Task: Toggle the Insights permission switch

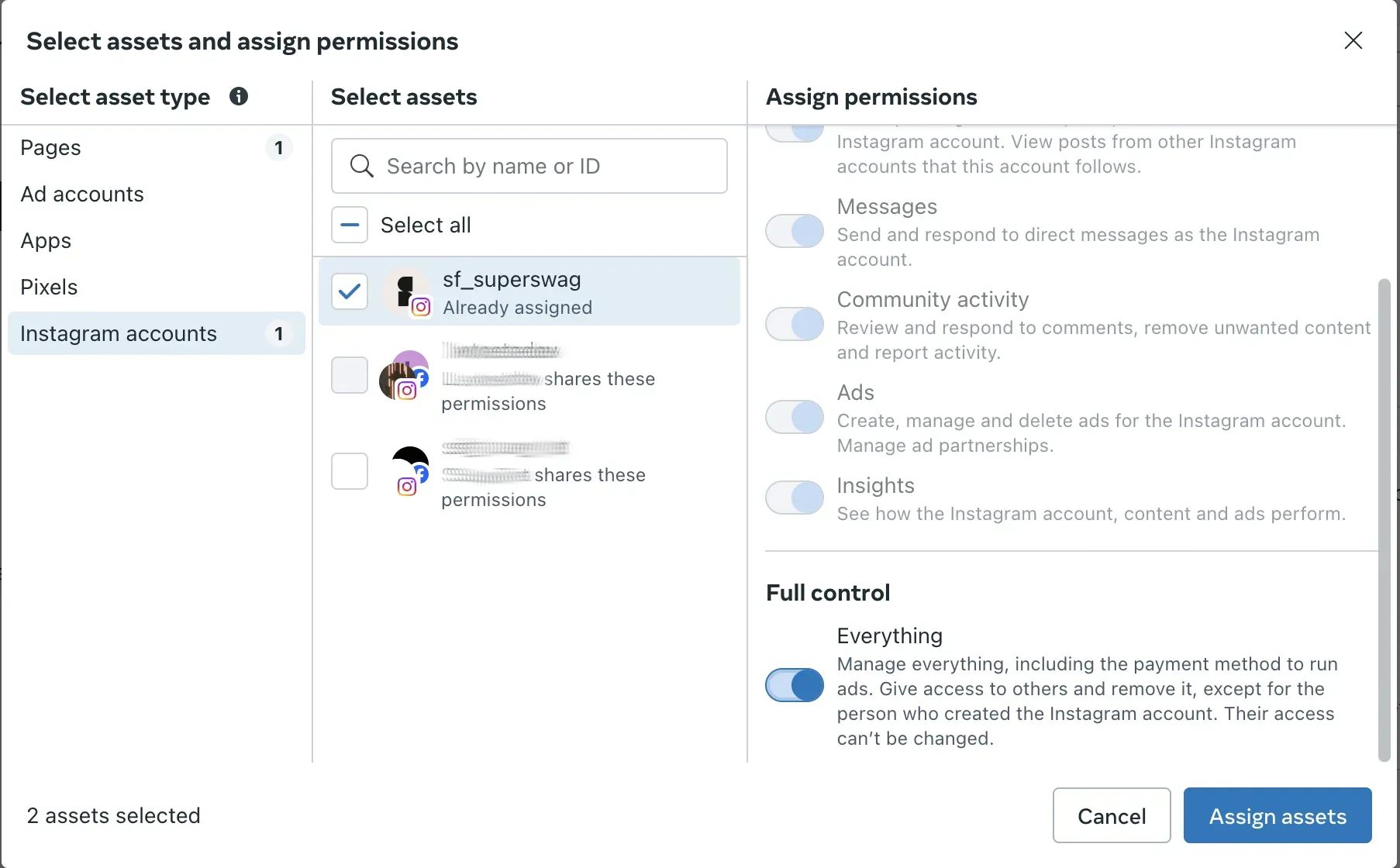Action: pyautogui.click(x=795, y=498)
